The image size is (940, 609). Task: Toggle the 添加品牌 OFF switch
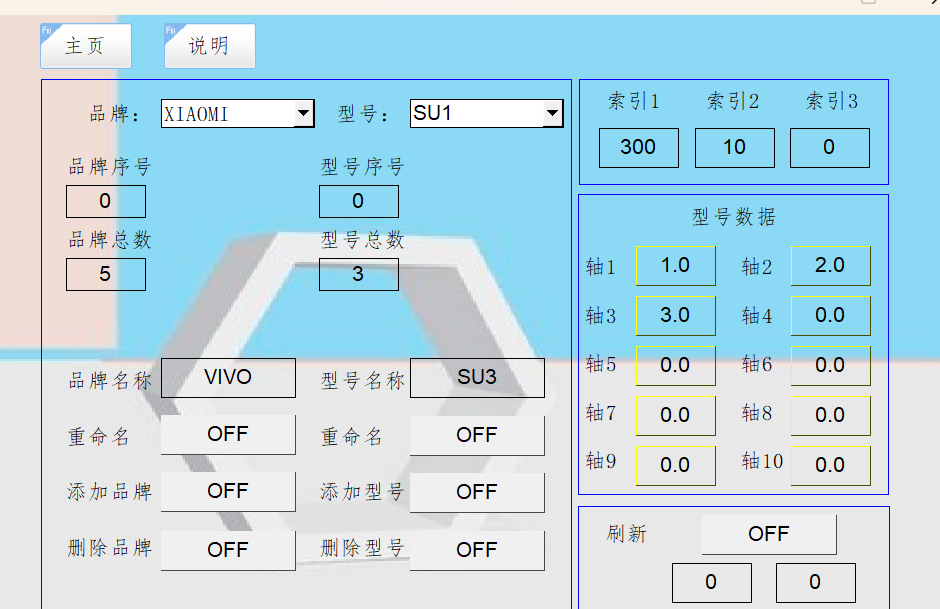point(228,492)
